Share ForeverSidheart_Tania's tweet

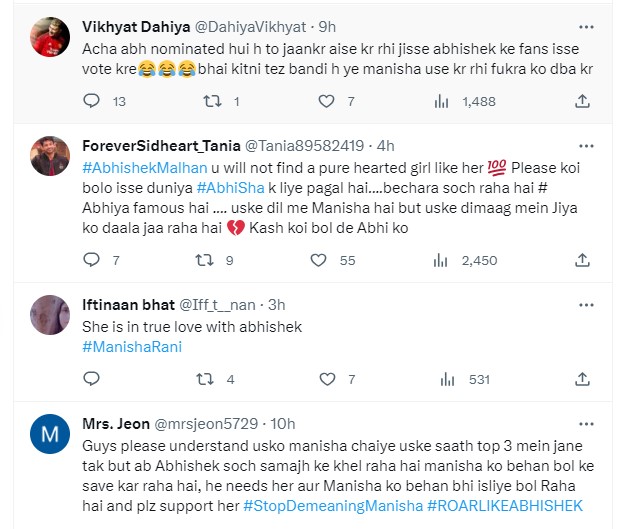(x=584, y=260)
